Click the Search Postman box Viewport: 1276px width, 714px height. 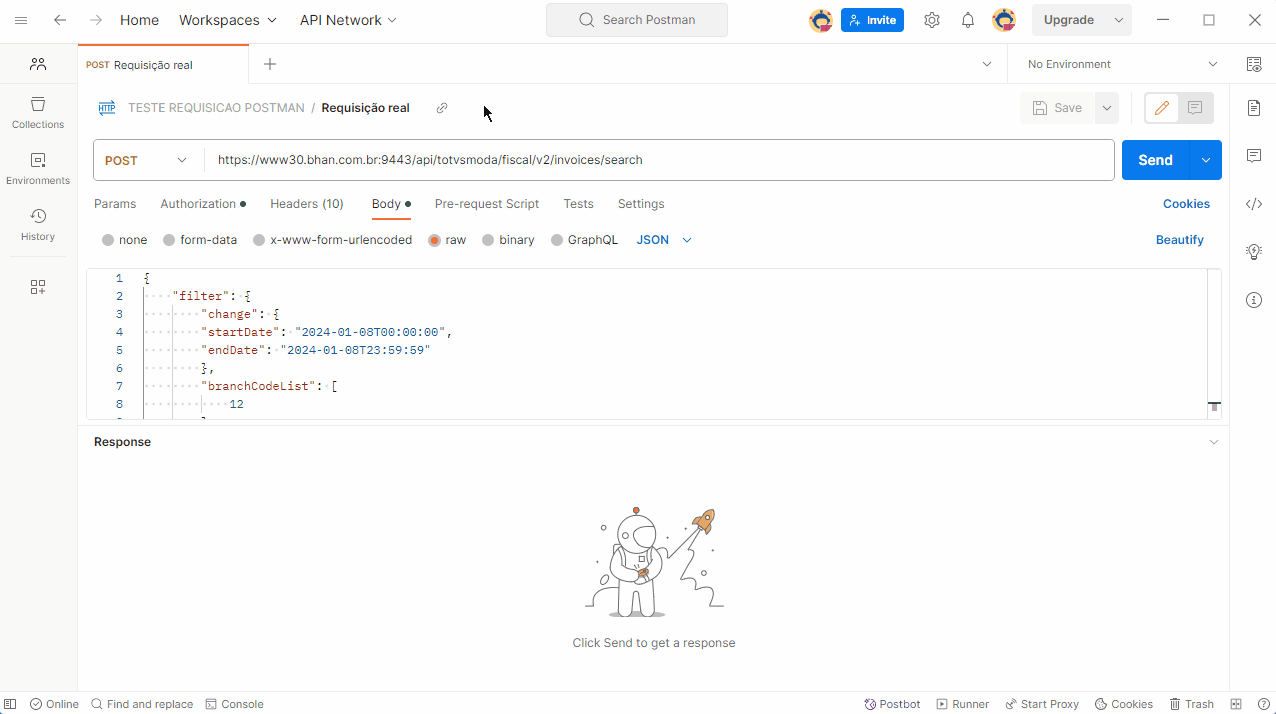pos(637,20)
